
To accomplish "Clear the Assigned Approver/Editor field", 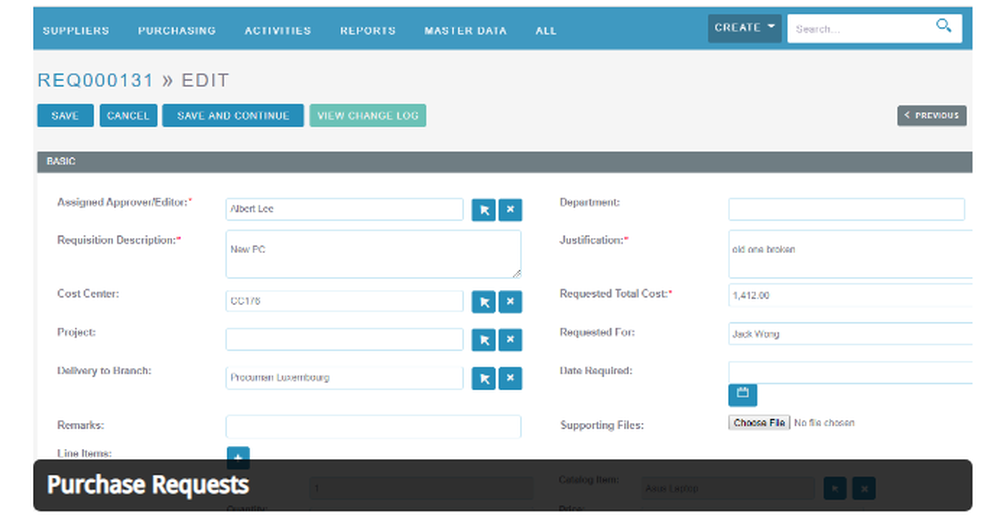I will pos(510,210).
